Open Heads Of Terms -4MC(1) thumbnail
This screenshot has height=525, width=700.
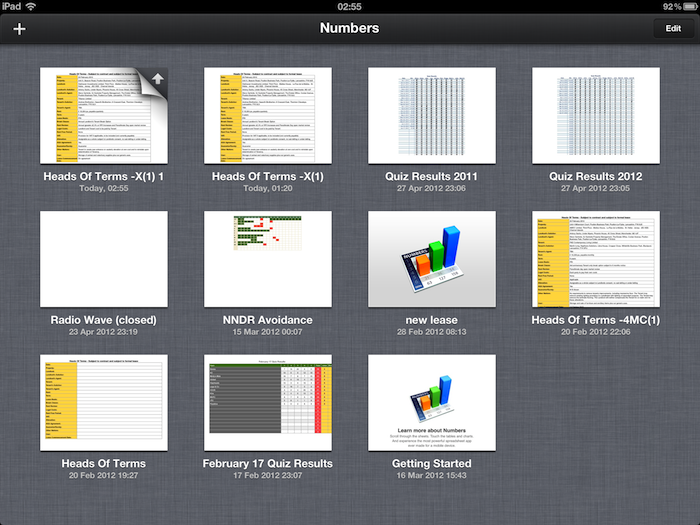point(596,259)
